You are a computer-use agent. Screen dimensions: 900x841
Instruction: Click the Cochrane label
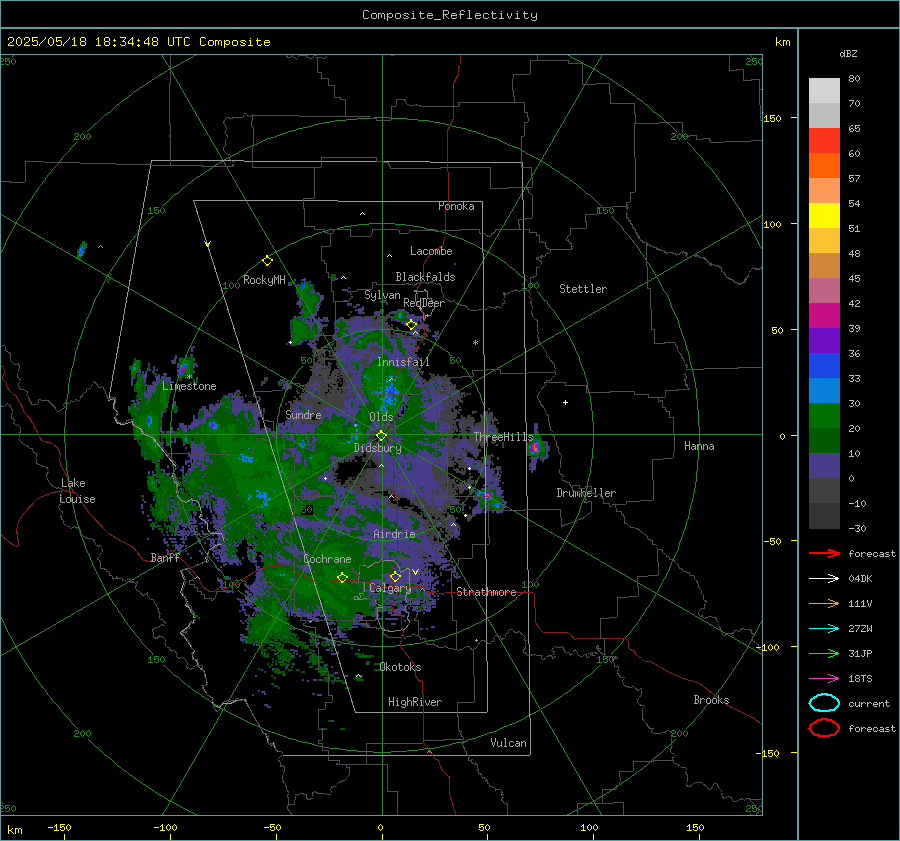327,559
